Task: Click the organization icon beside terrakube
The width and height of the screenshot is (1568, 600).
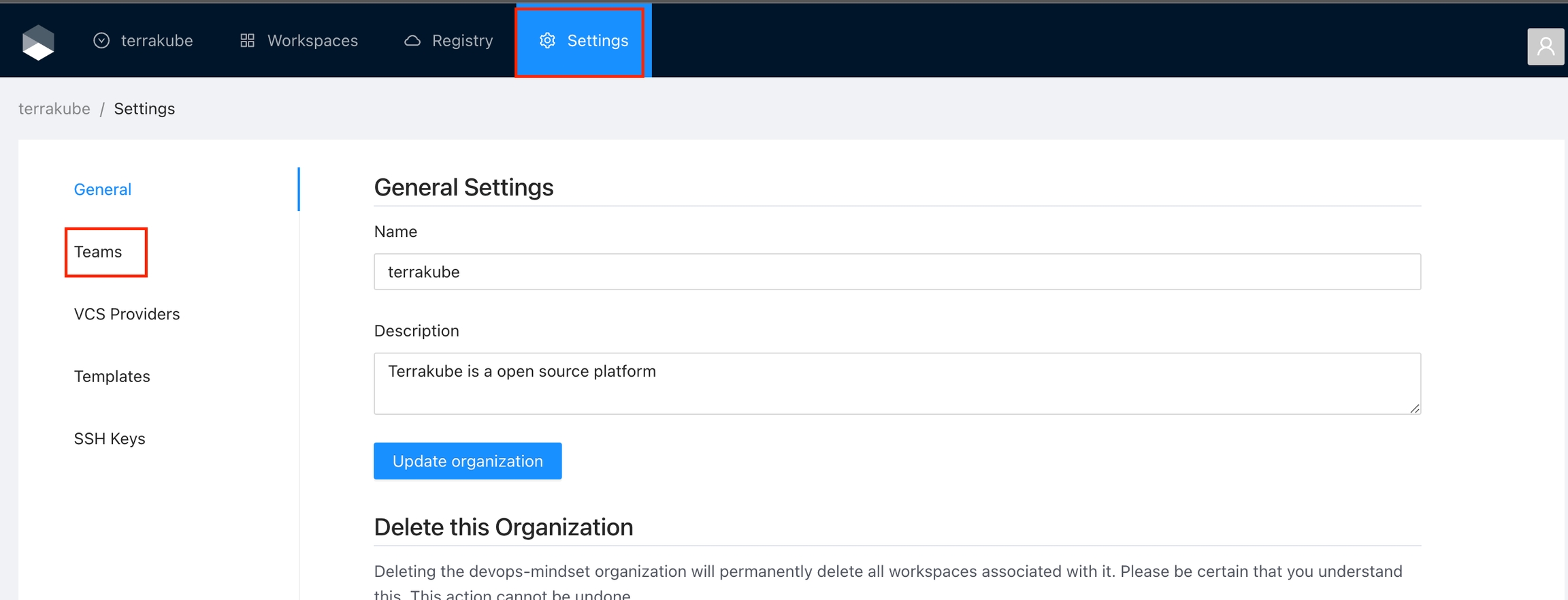Action: (x=101, y=41)
